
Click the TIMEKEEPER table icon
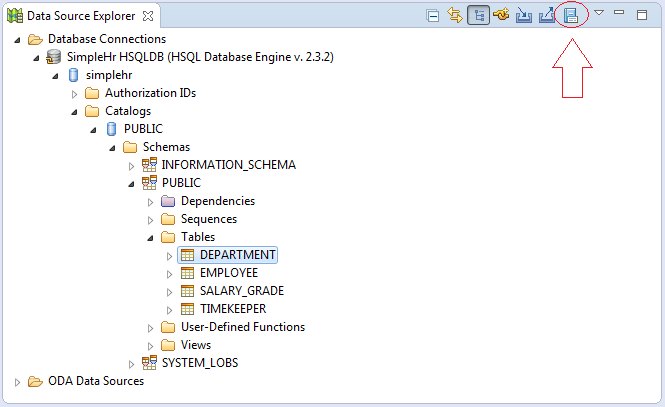187,309
